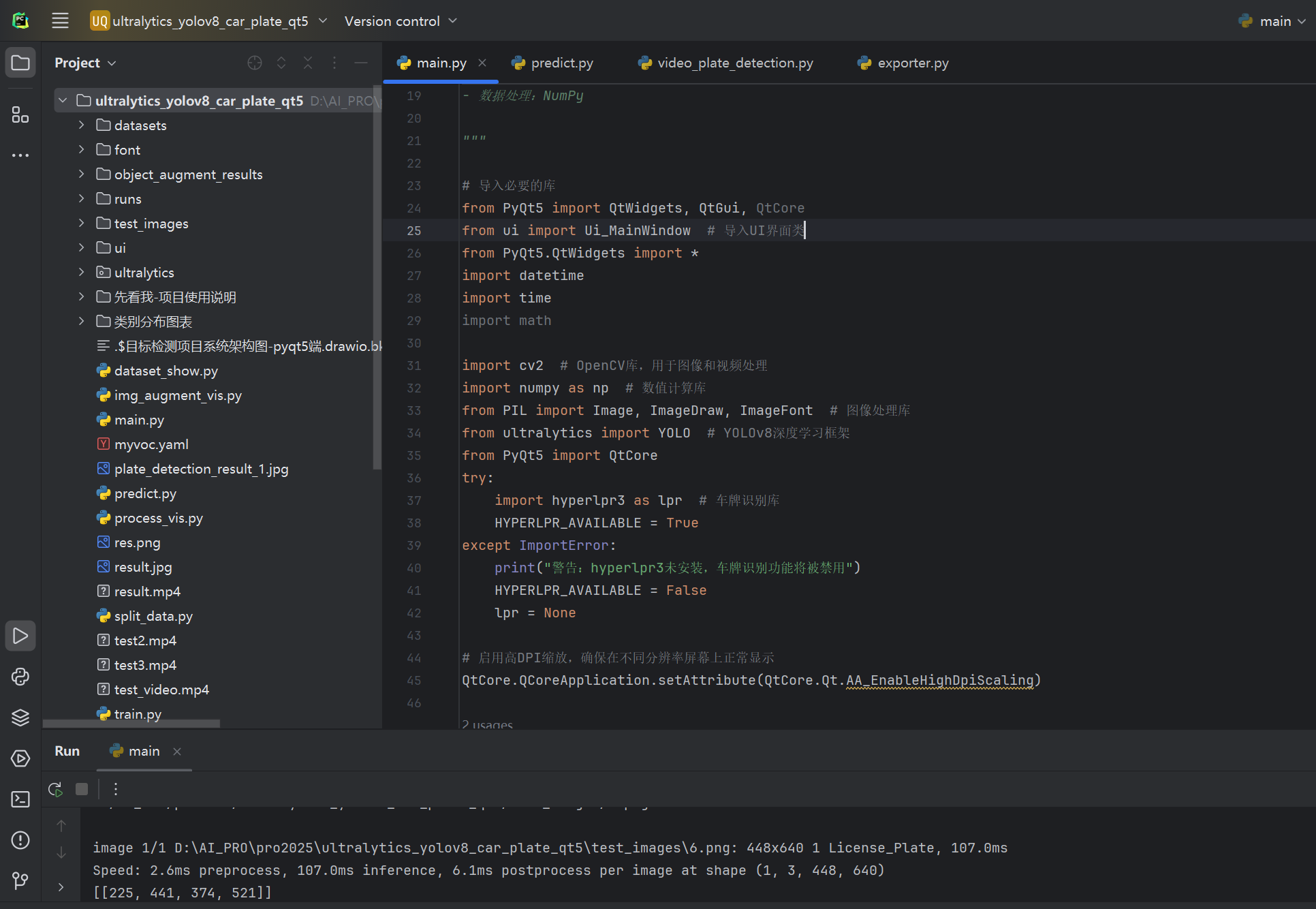The width and height of the screenshot is (1316, 909).
Task: Expand the test_images folder
Action: (x=81, y=224)
